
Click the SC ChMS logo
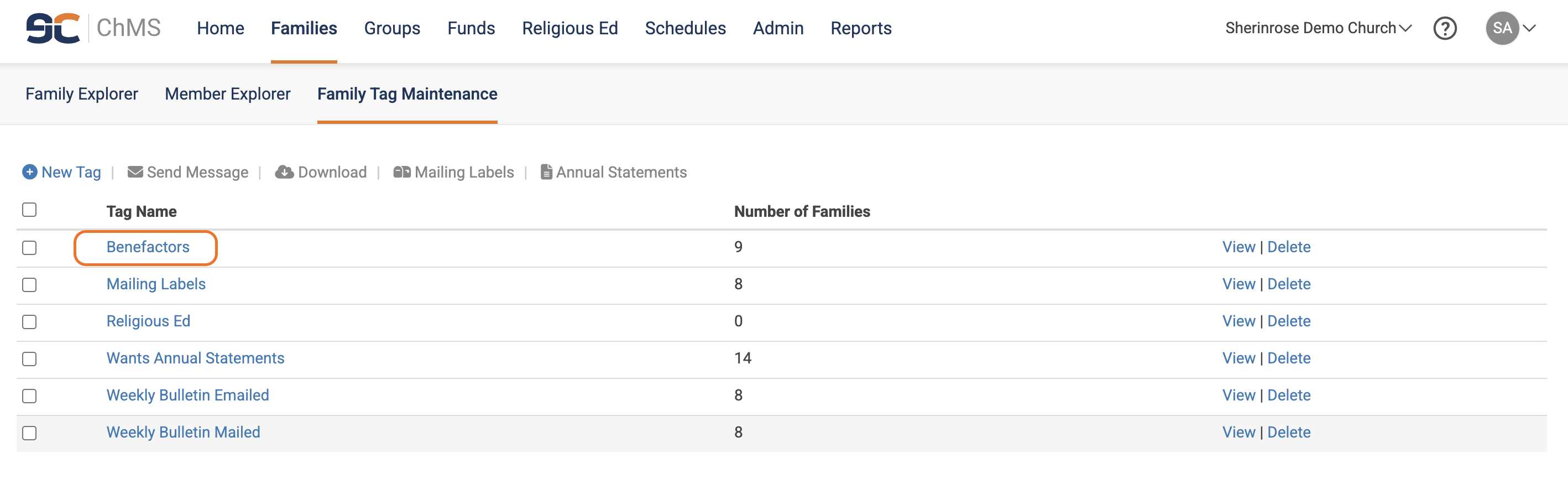[93, 28]
